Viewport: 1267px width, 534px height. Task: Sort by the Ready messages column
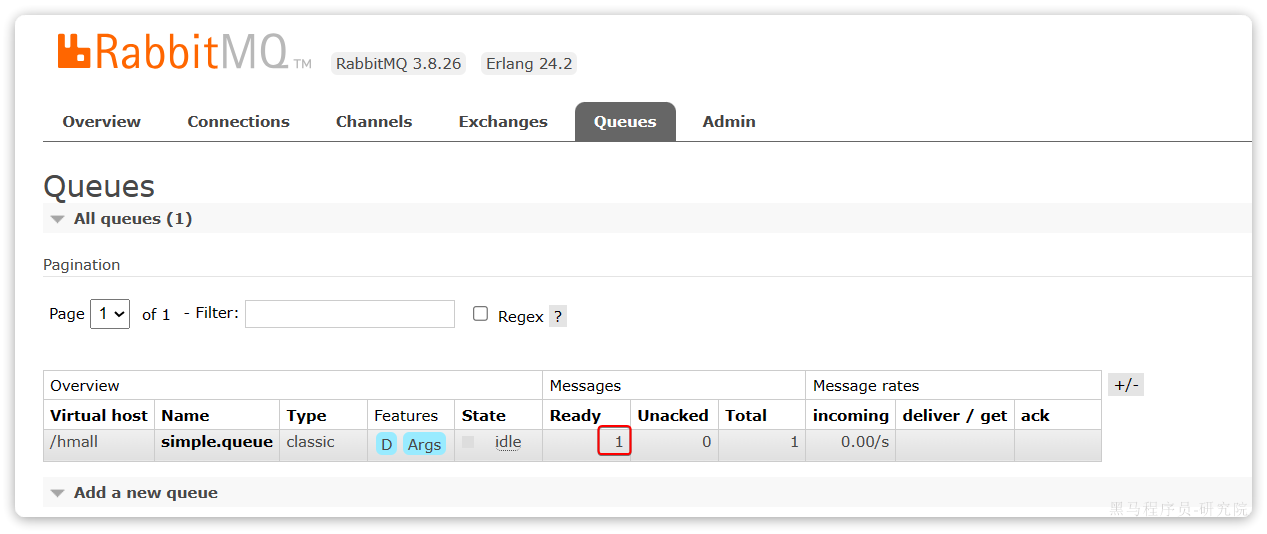click(x=575, y=416)
